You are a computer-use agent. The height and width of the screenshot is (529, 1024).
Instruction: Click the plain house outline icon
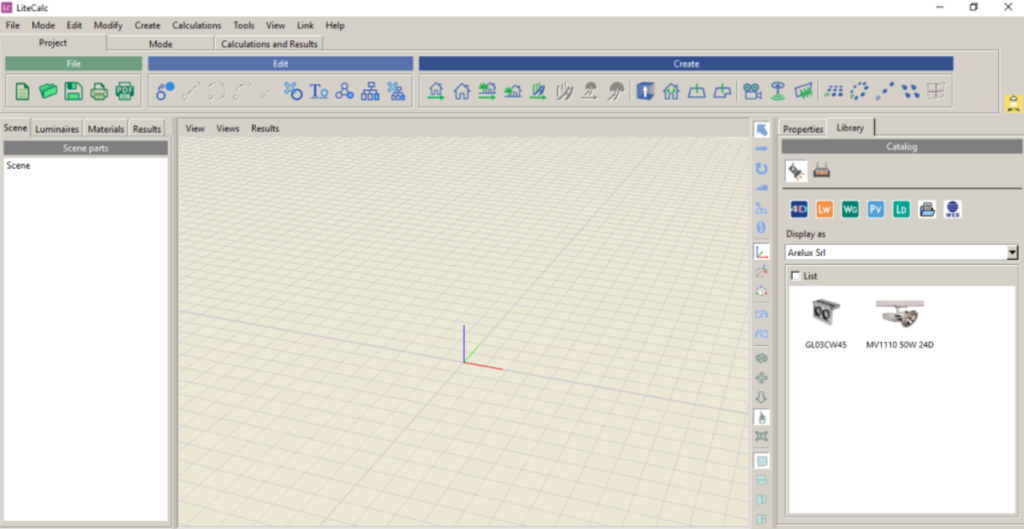pyautogui.click(x=462, y=91)
